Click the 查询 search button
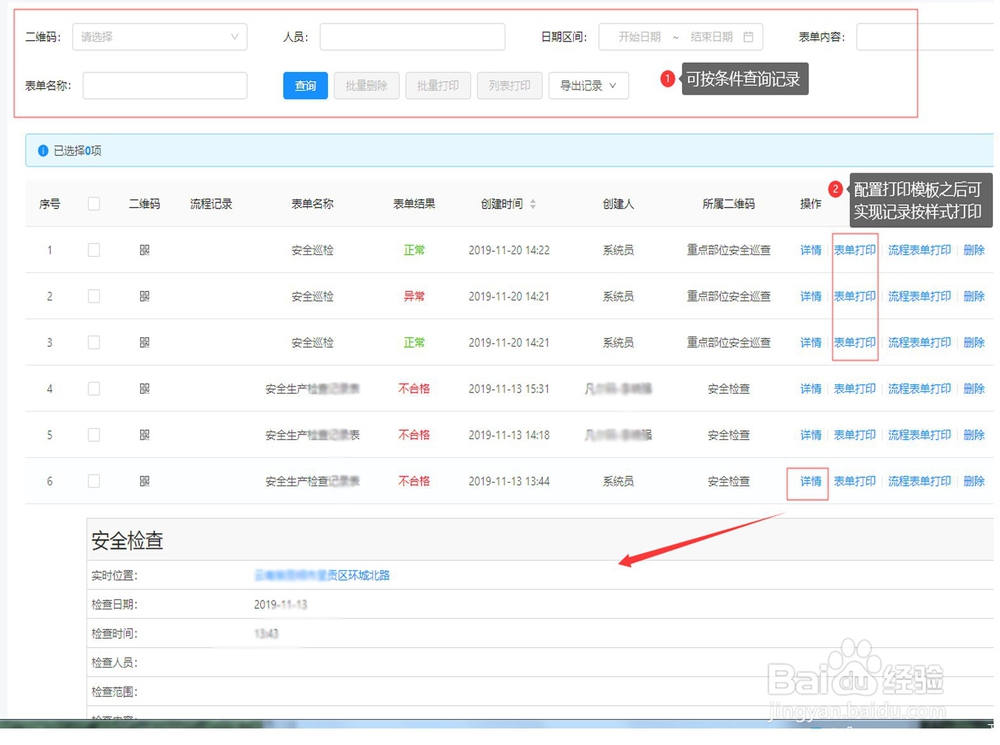Screen dimensions: 1000x745 click(305, 85)
